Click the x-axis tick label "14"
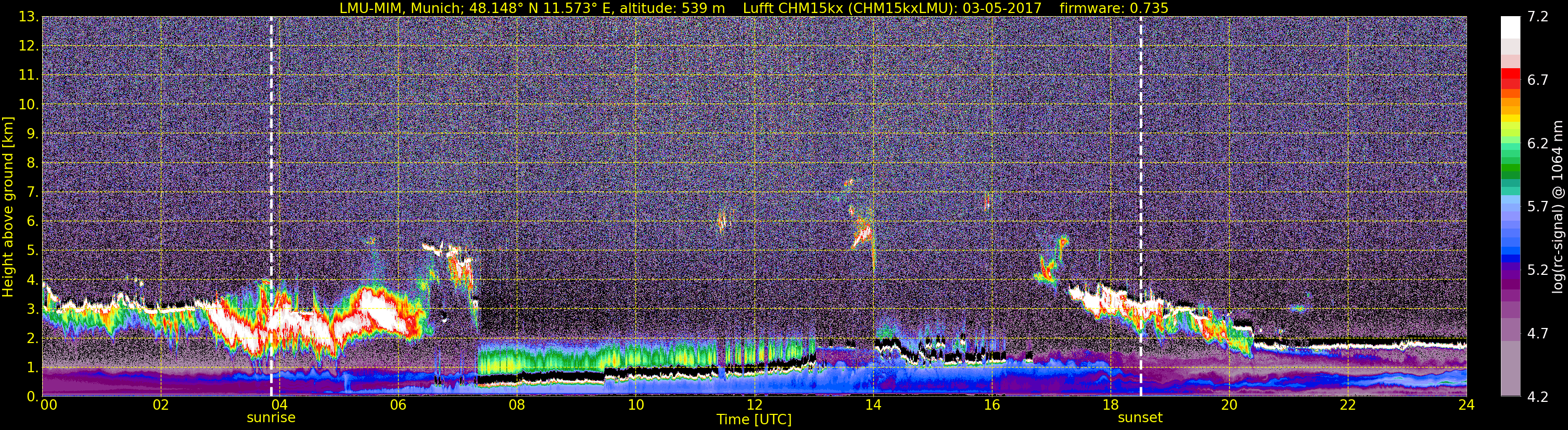 click(872, 406)
